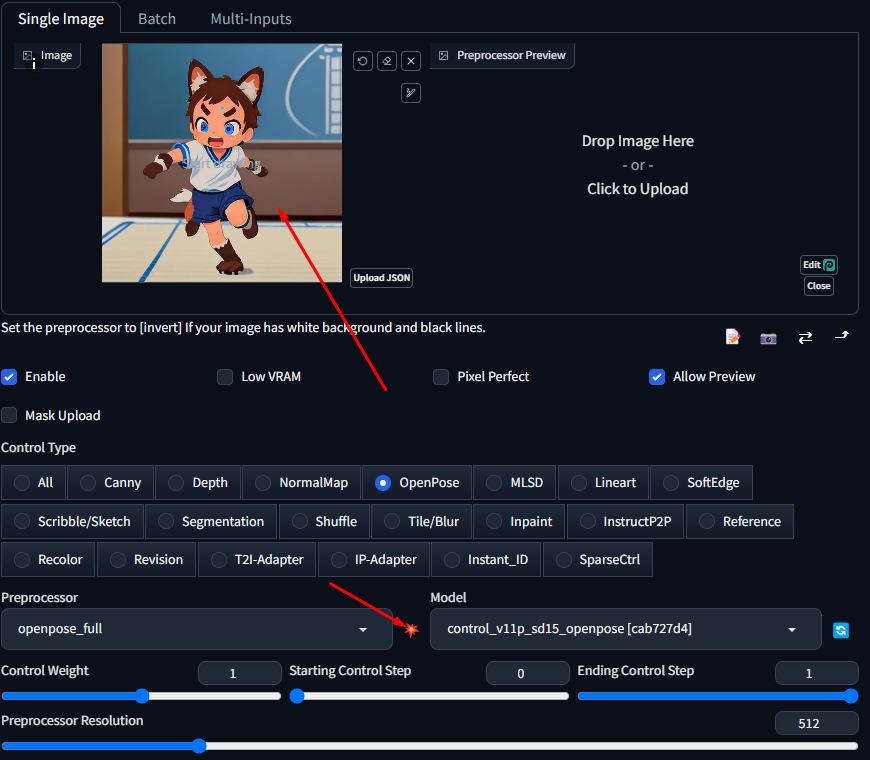
Task: Click the Upload JSON button
Action: coord(381,278)
